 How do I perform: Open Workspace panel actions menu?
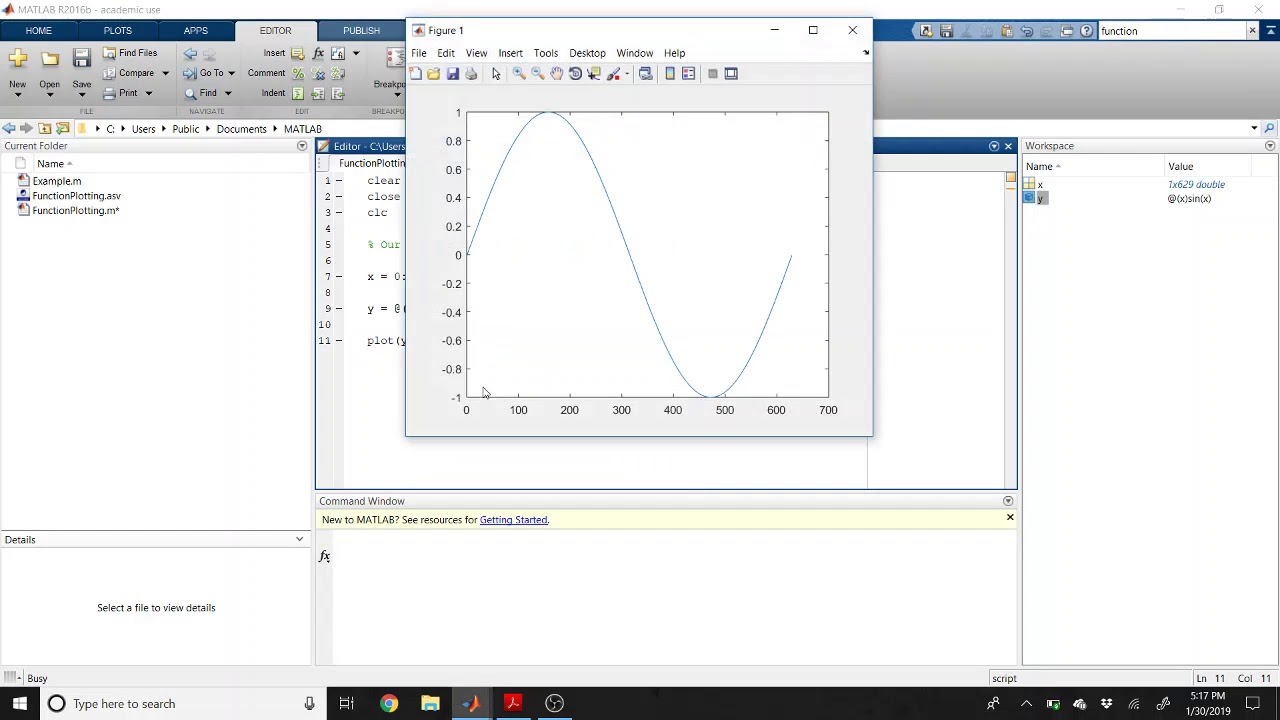click(1270, 146)
